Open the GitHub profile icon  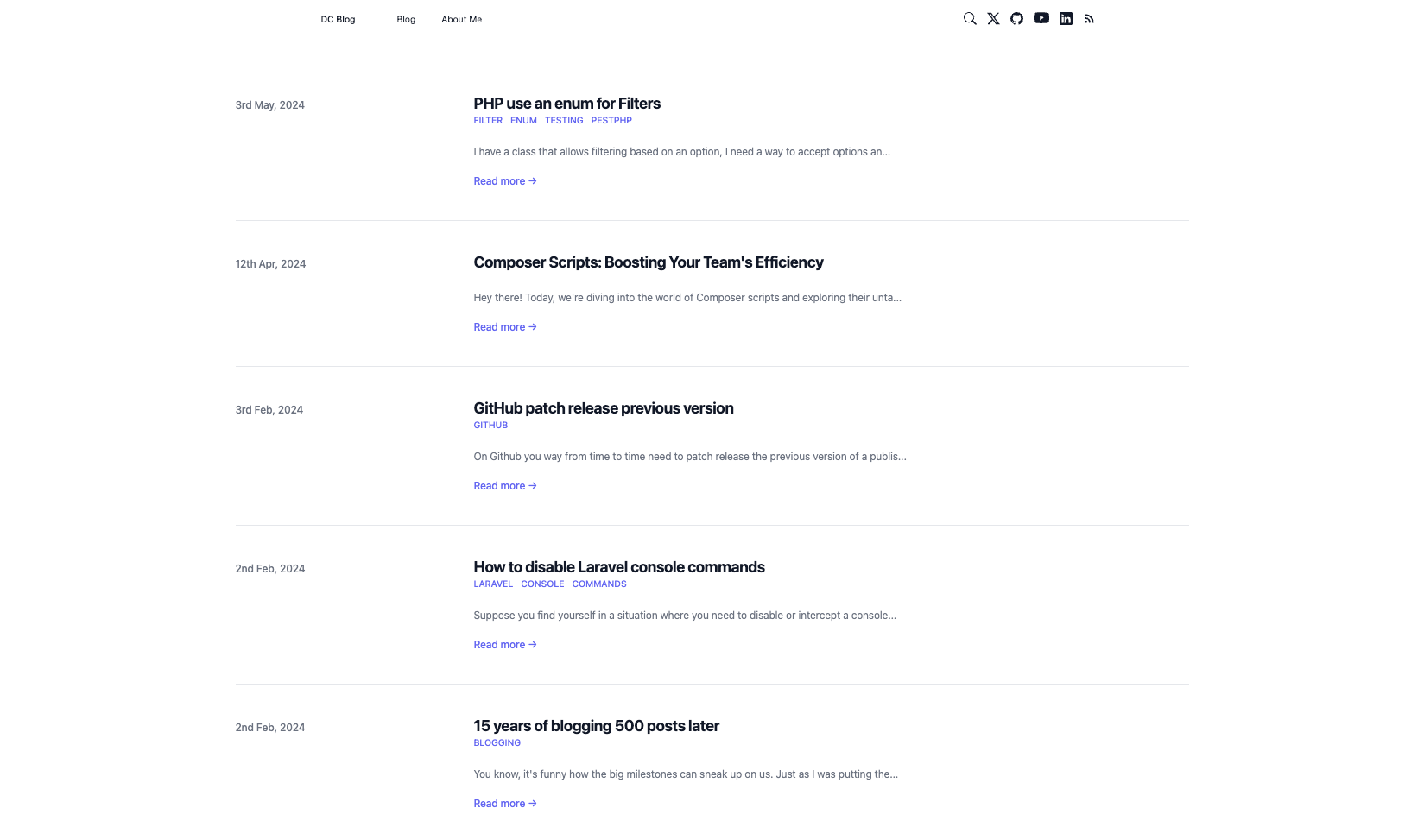click(x=1016, y=19)
